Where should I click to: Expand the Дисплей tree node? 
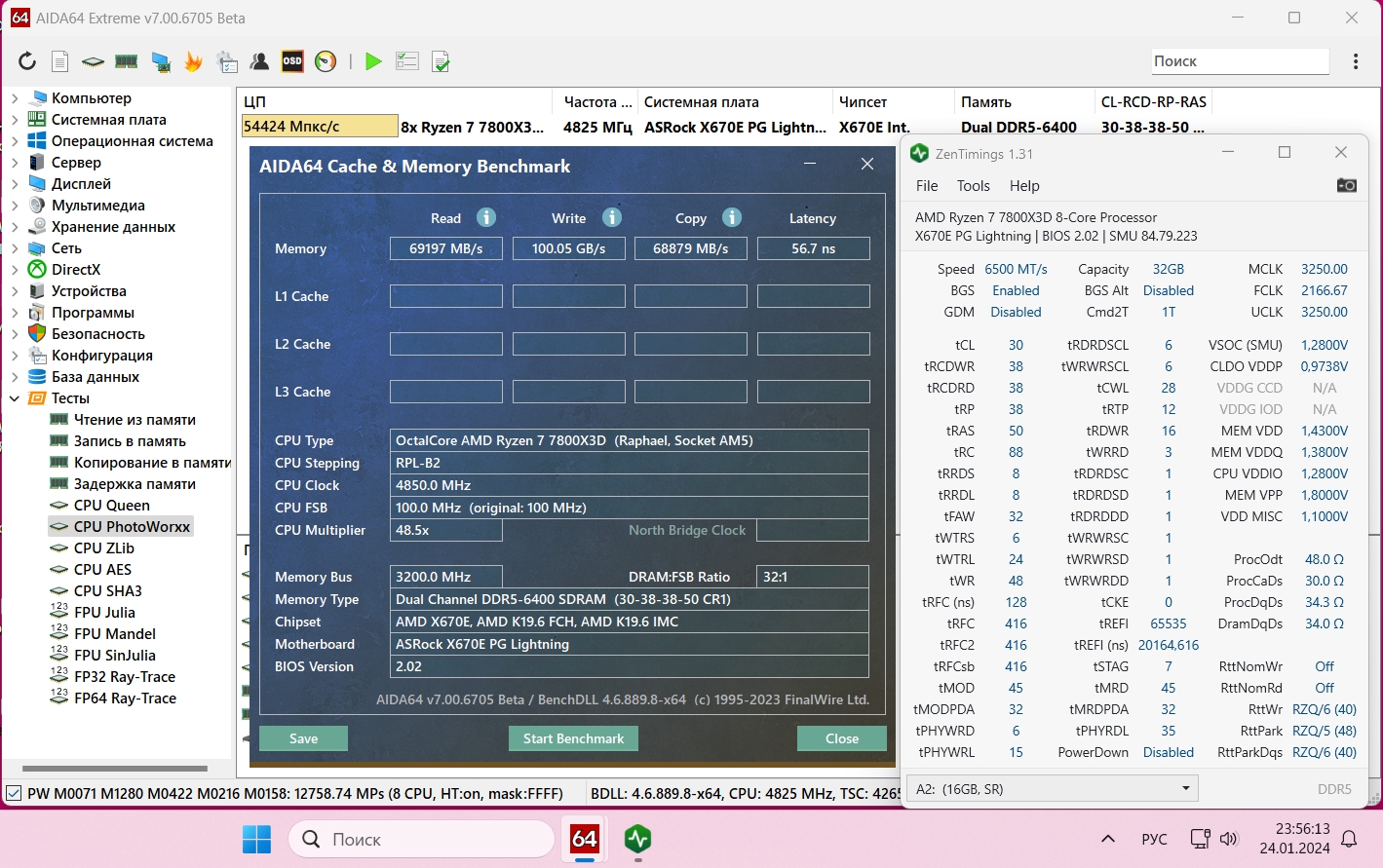(15, 184)
